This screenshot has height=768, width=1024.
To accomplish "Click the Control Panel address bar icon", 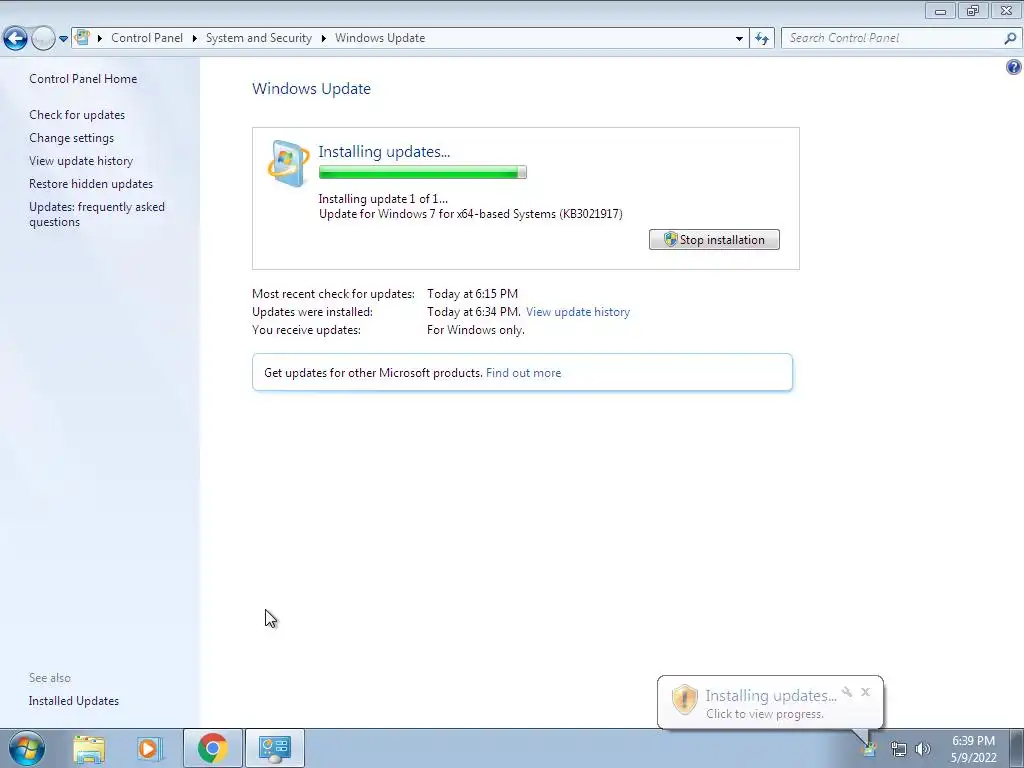I will [82, 37].
